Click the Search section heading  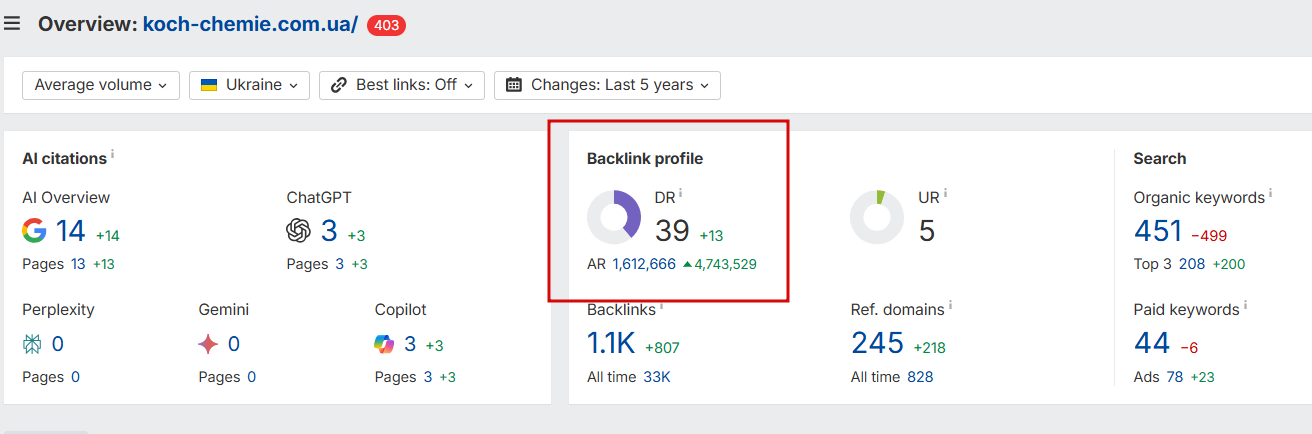coord(1159,158)
